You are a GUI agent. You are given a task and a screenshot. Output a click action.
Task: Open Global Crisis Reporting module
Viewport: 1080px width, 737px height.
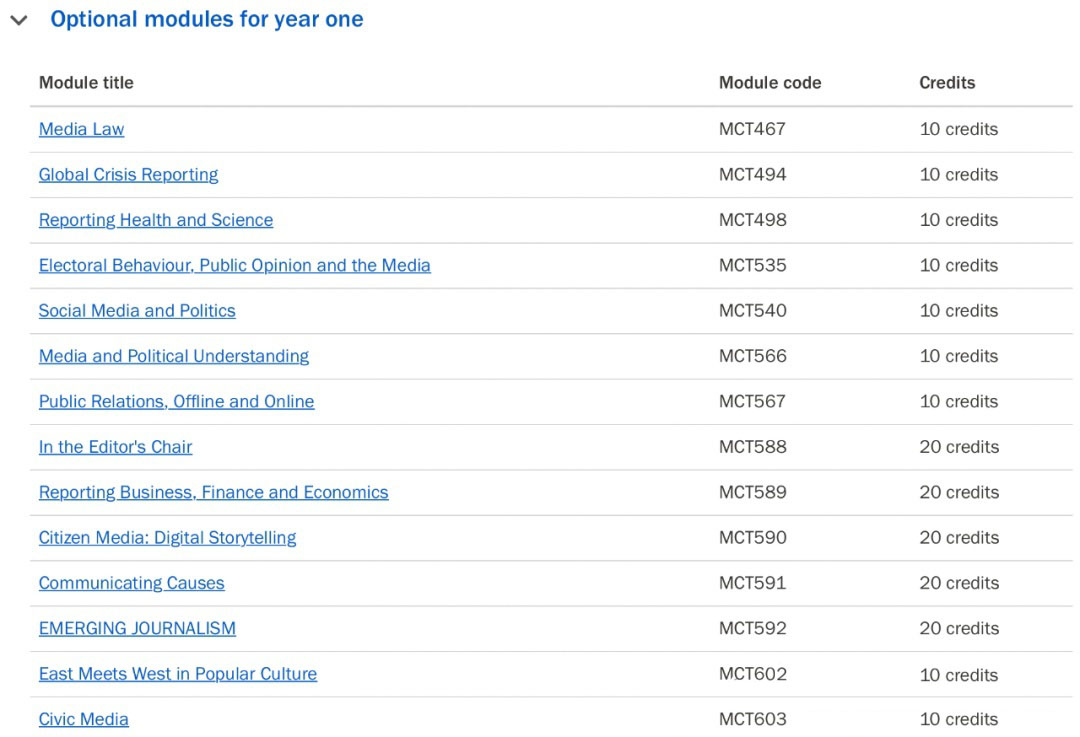128,174
